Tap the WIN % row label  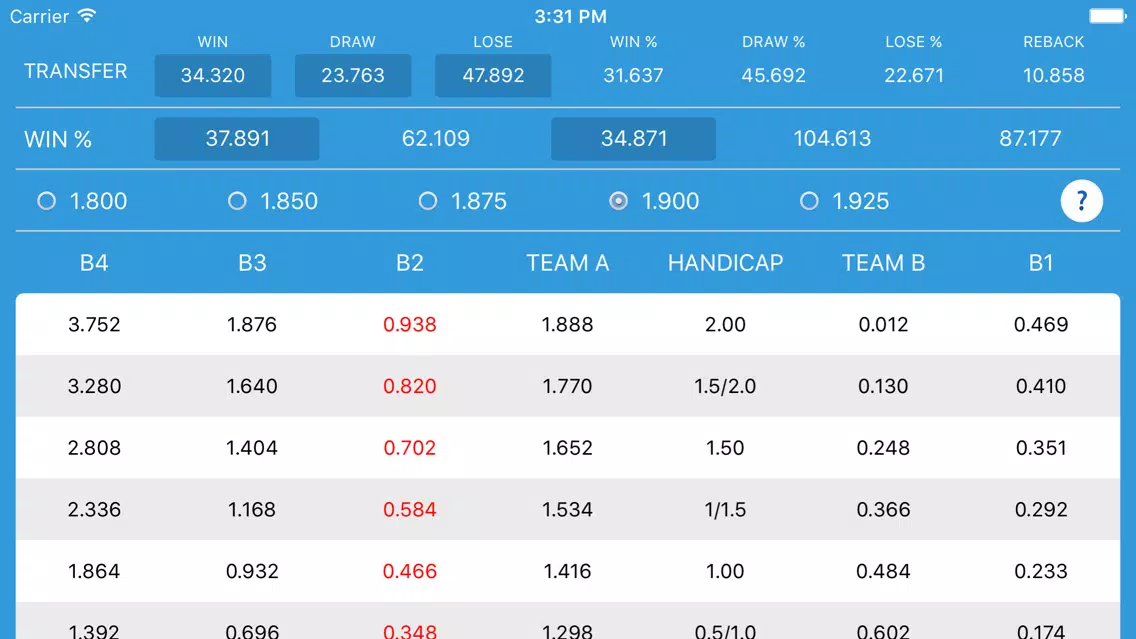click(x=58, y=139)
